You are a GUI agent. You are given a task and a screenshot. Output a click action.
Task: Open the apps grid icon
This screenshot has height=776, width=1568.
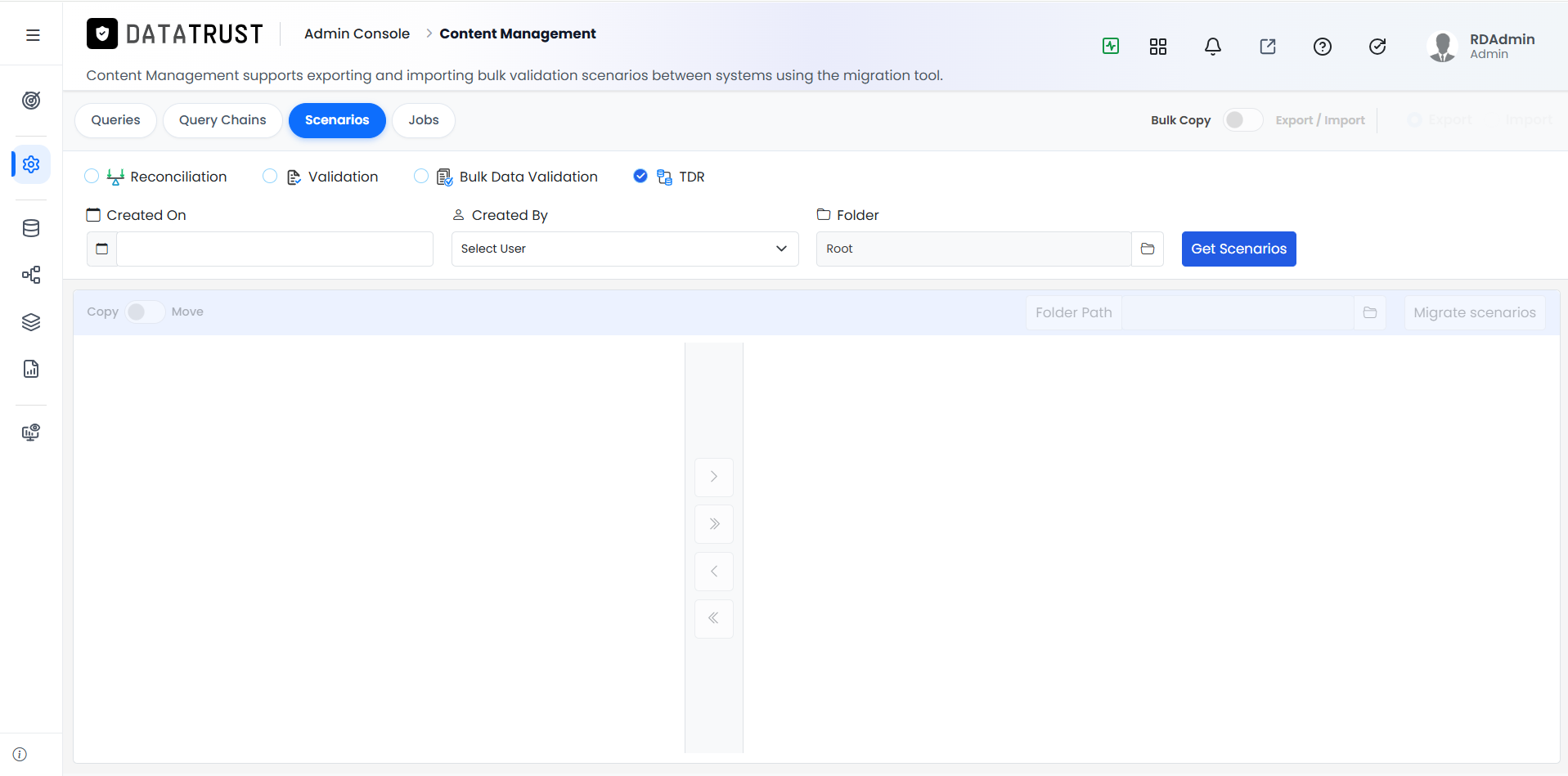click(x=1158, y=47)
